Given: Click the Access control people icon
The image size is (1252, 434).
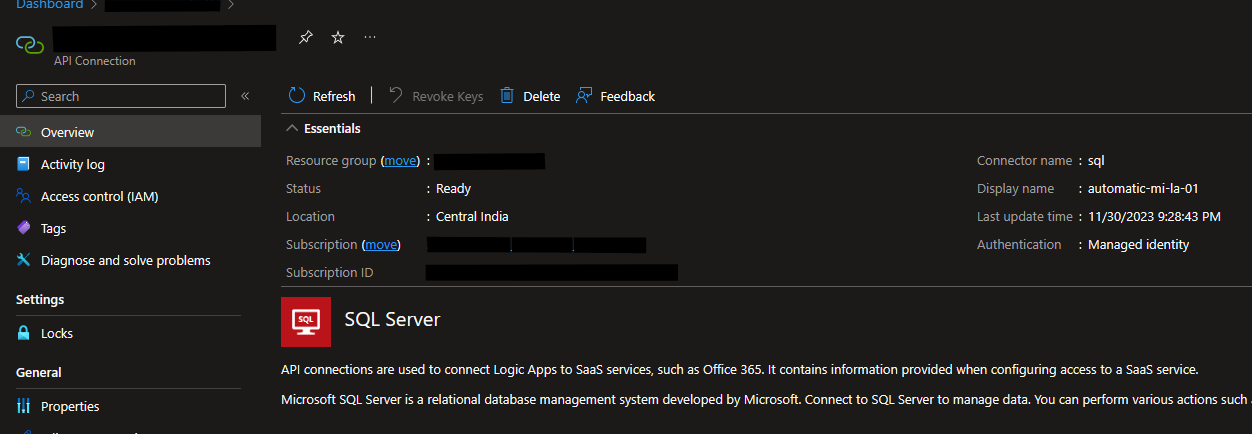Looking at the screenshot, I should click(x=24, y=196).
